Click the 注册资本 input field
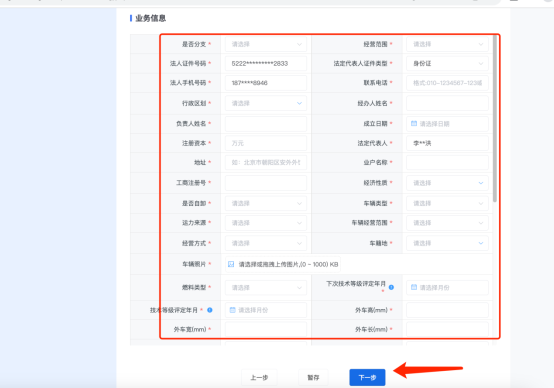Viewport: 554px width, 388px height. 266,143
